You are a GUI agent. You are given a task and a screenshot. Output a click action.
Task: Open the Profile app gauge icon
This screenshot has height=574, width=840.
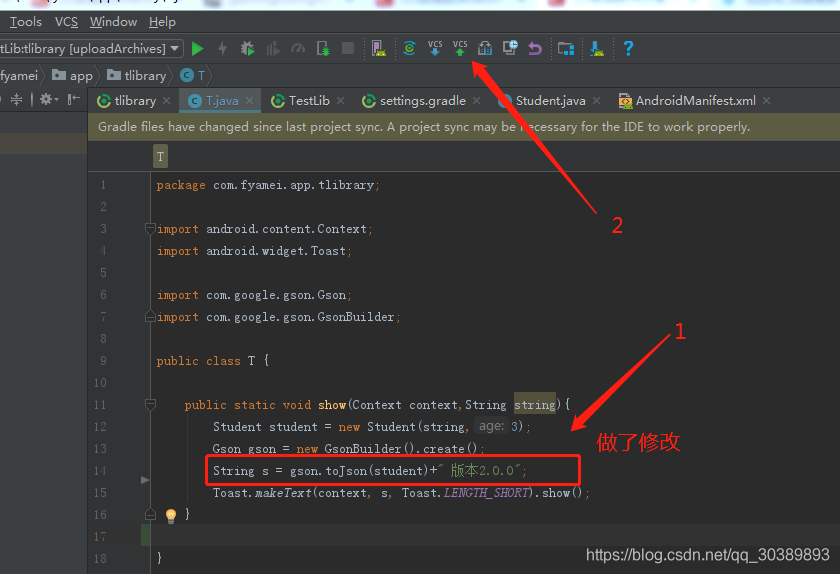click(298, 49)
